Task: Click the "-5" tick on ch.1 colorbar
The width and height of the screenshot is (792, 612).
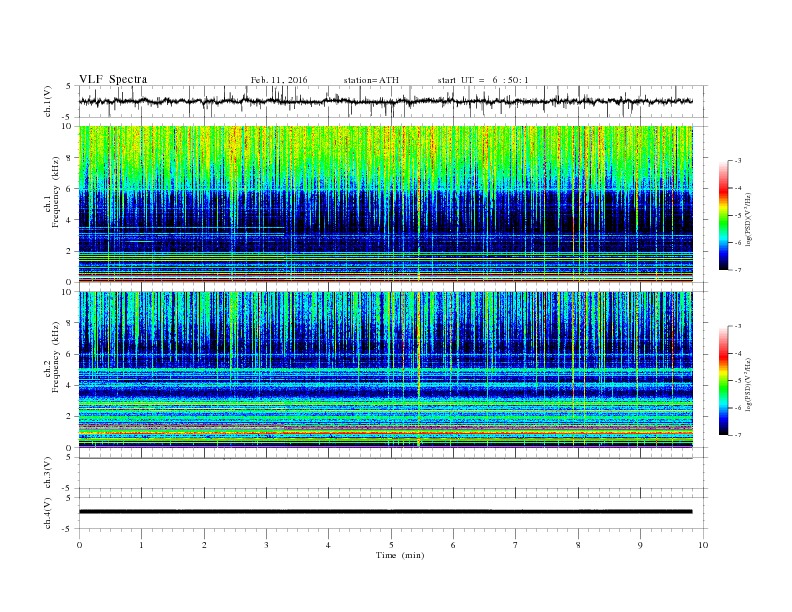Action: point(737,216)
